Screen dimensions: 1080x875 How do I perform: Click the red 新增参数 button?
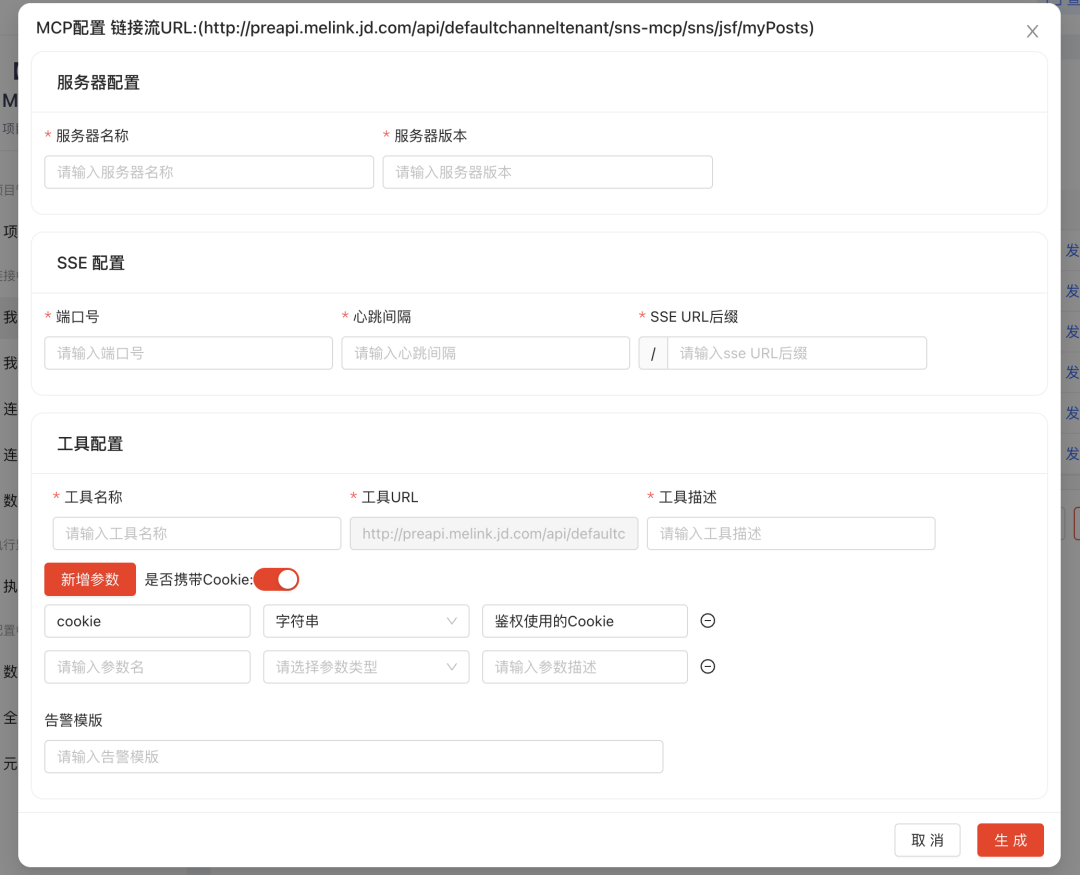pyautogui.click(x=90, y=579)
